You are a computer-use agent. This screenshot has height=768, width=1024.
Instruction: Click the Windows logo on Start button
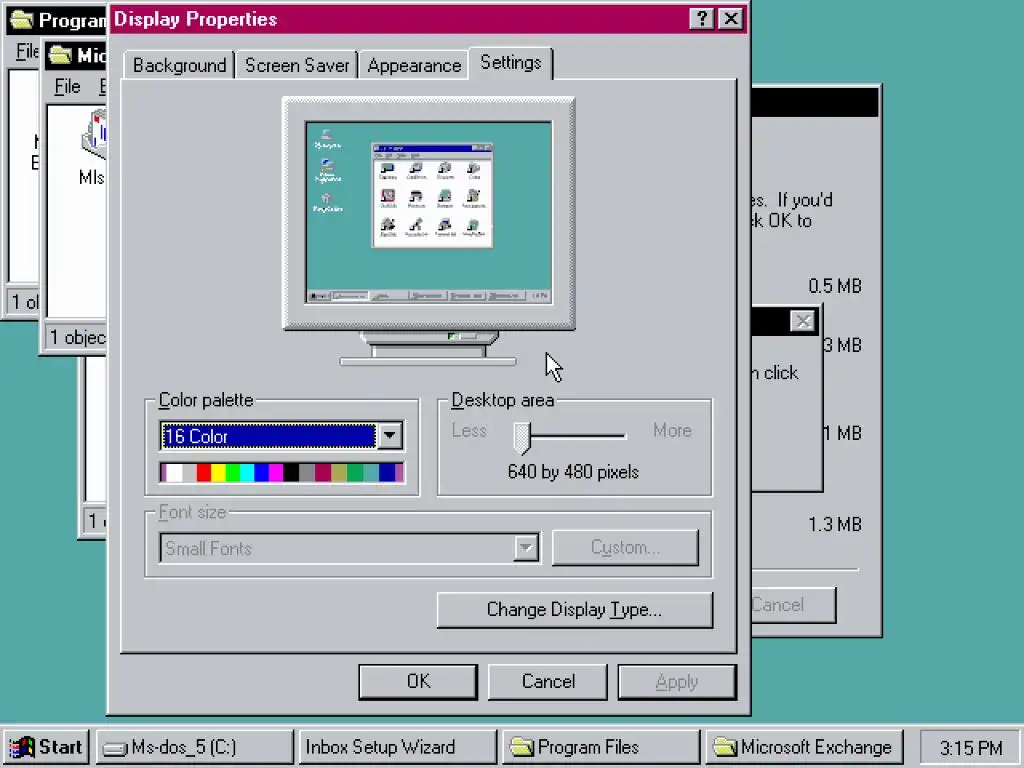point(21,748)
